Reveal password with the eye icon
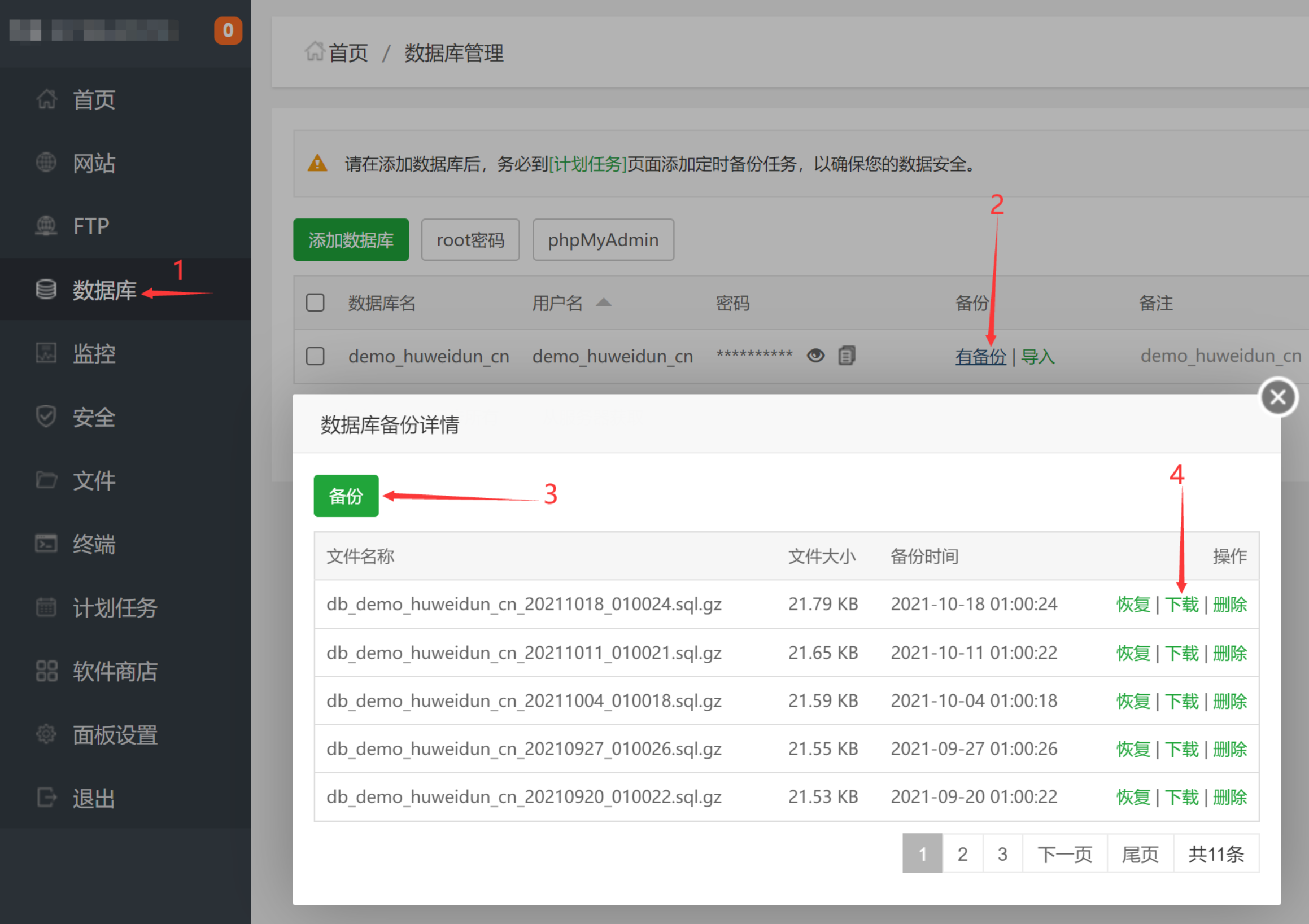This screenshot has width=1309, height=924. click(x=816, y=356)
